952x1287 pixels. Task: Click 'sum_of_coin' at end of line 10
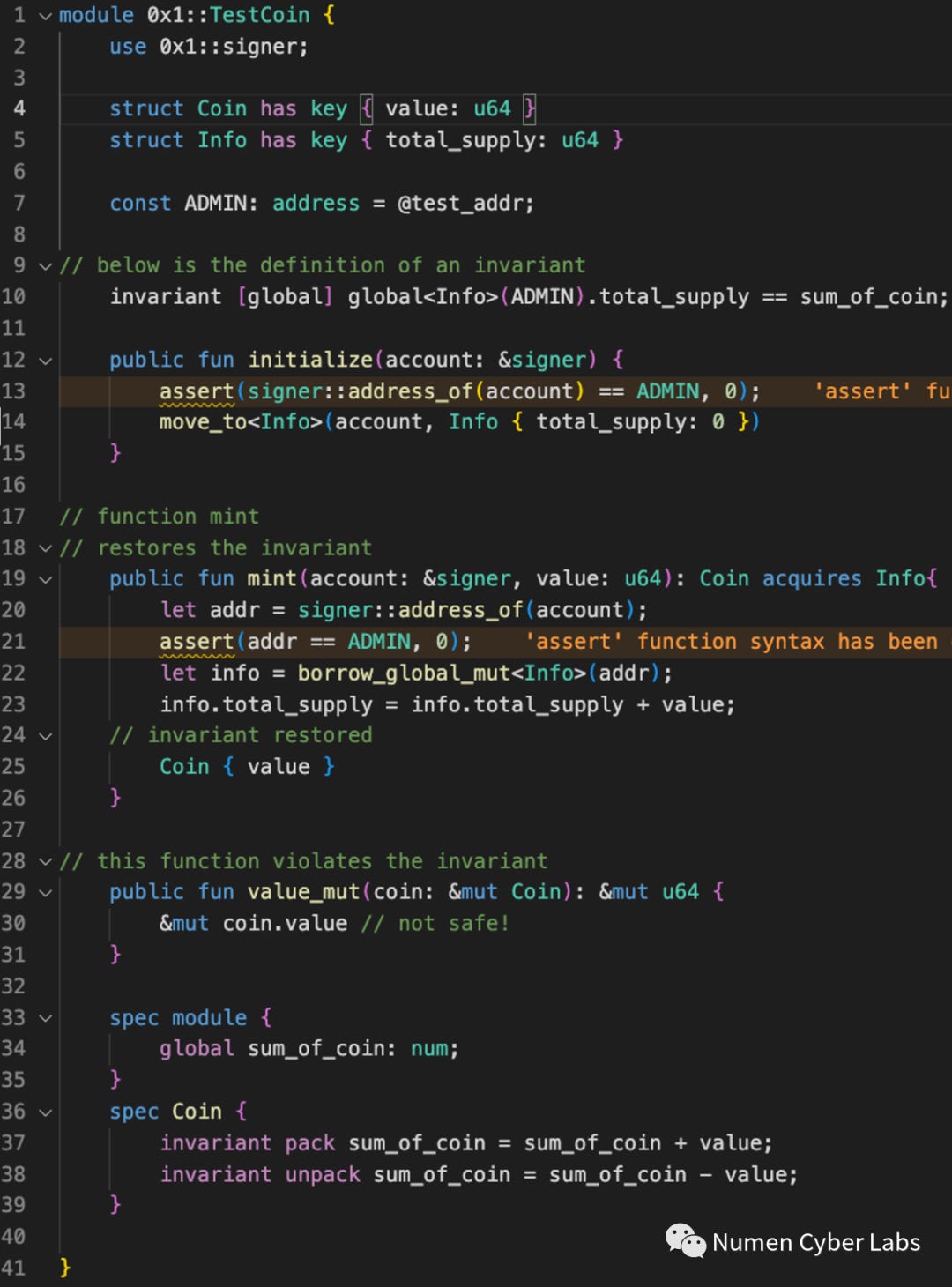[x=869, y=296]
